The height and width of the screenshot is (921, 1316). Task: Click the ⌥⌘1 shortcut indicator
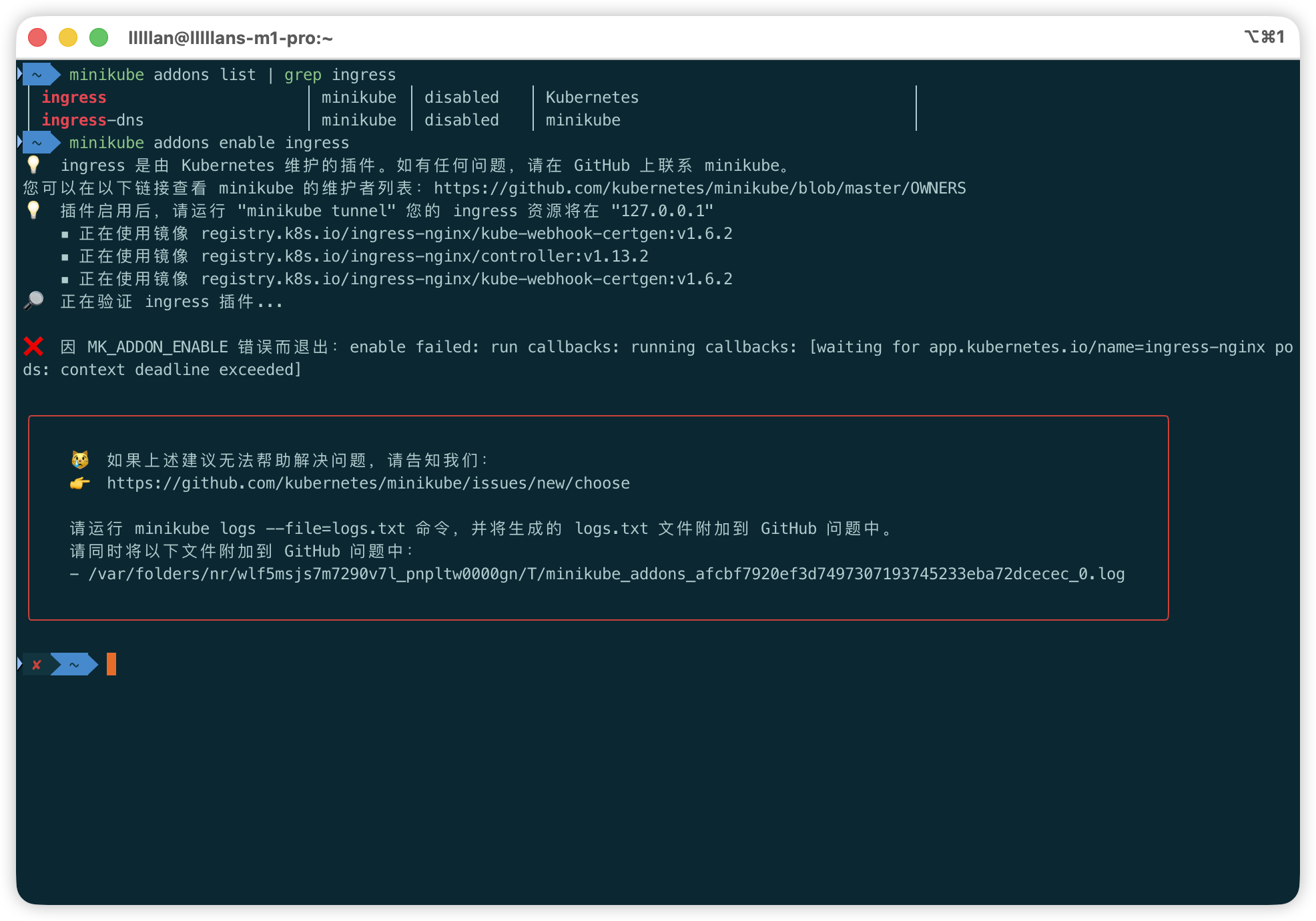click(x=1264, y=37)
